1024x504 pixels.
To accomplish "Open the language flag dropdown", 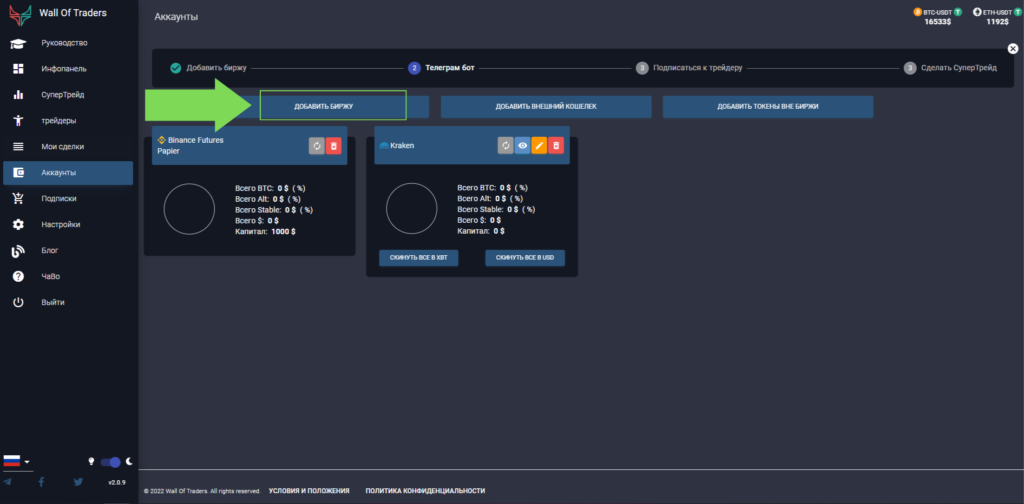I will coord(17,461).
